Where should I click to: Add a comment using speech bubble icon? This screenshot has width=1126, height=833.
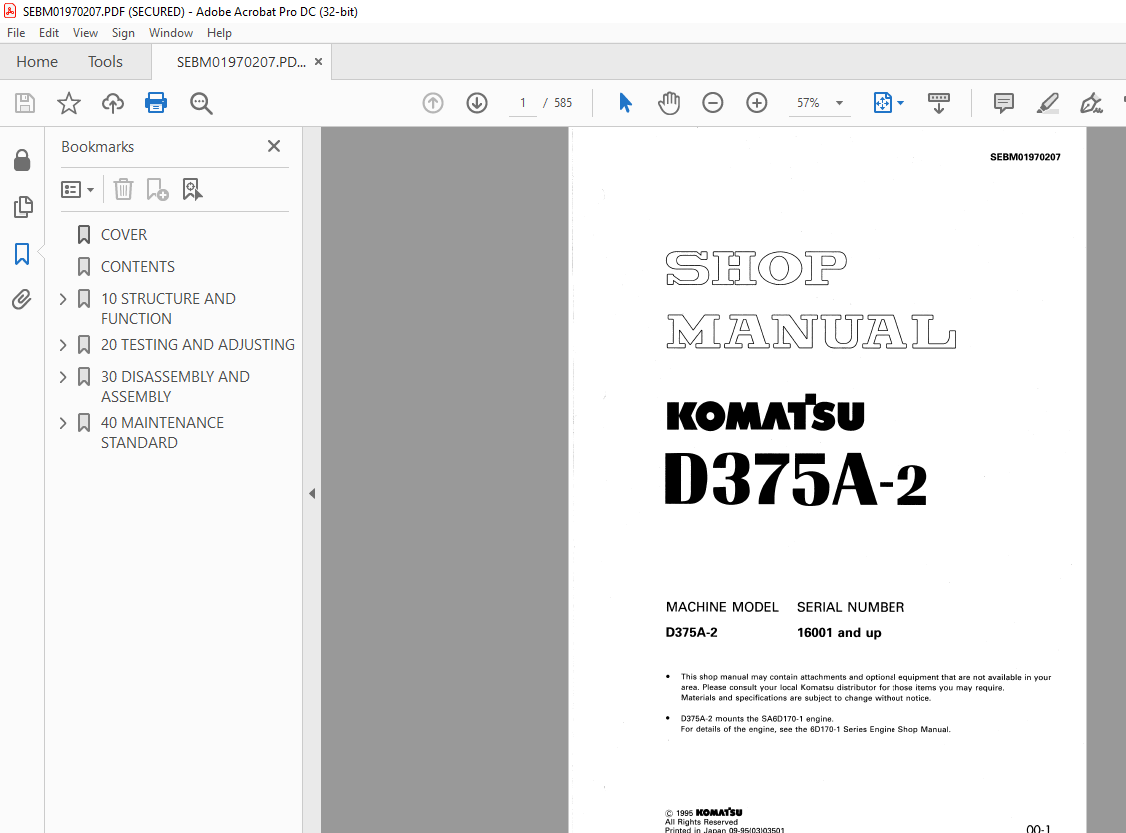(1004, 103)
